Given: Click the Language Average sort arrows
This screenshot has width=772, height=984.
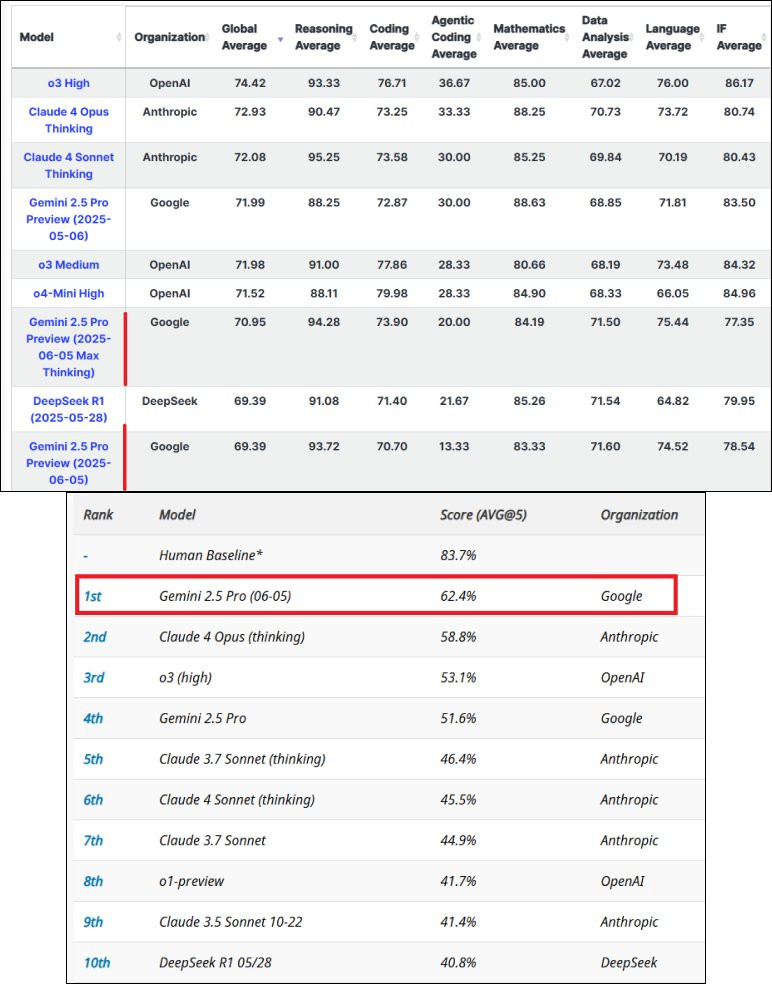Looking at the screenshot, I should coord(702,38).
